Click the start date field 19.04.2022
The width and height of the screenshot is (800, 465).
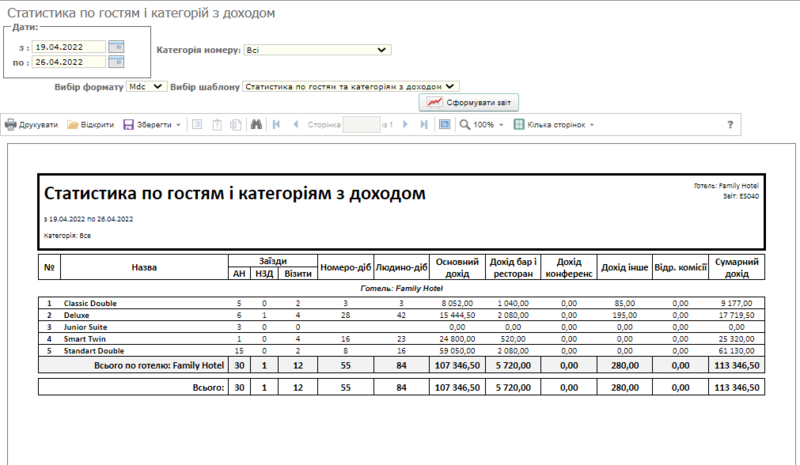[68, 47]
